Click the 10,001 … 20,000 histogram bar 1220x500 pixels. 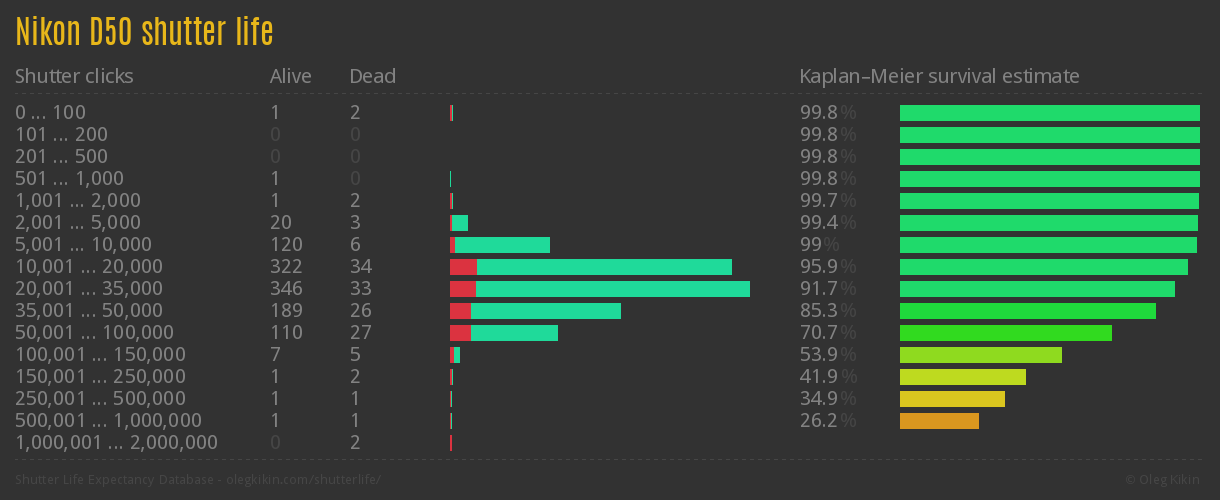pos(591,267)
